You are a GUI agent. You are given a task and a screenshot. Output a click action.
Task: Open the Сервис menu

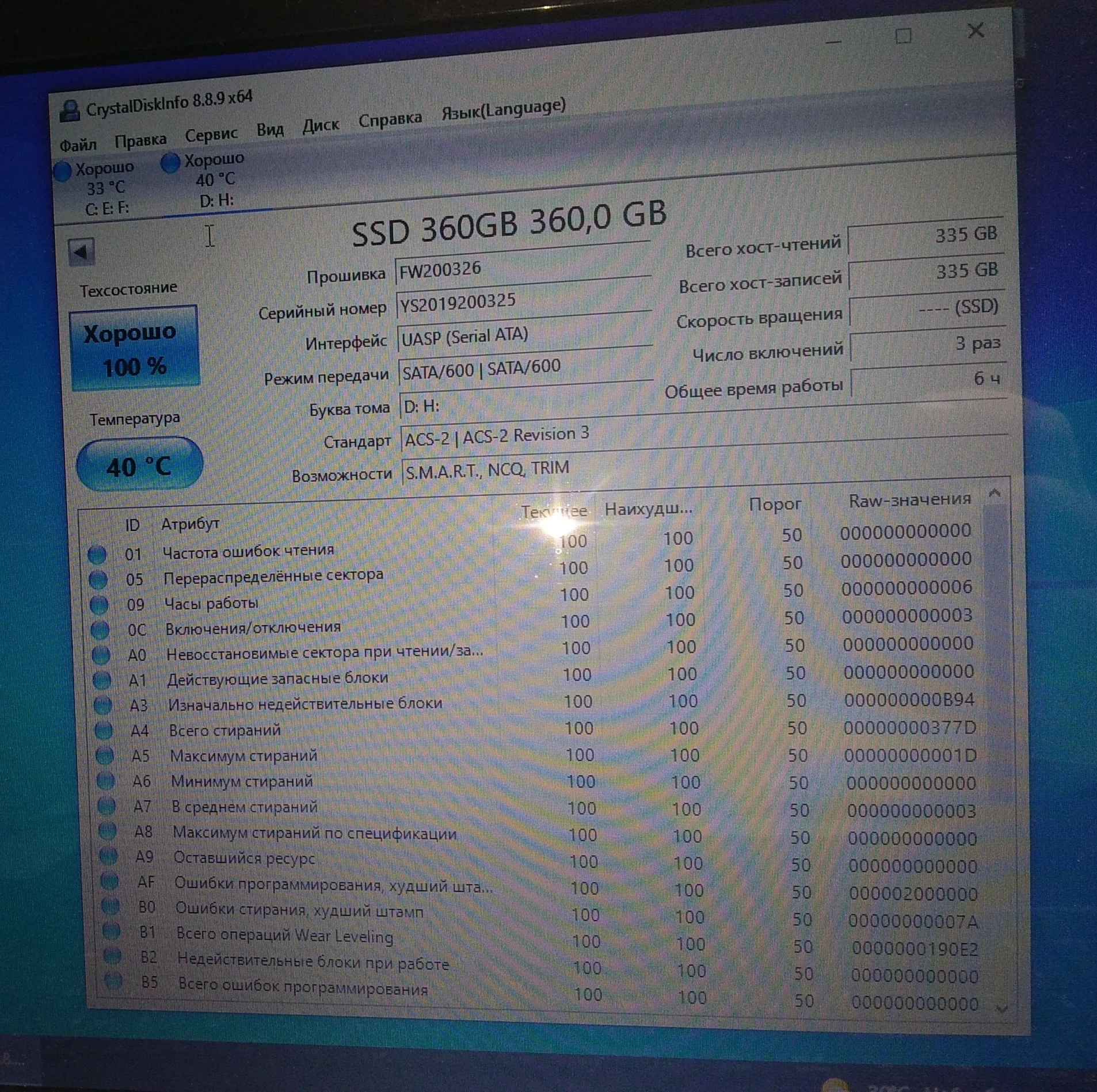(211, 134)
